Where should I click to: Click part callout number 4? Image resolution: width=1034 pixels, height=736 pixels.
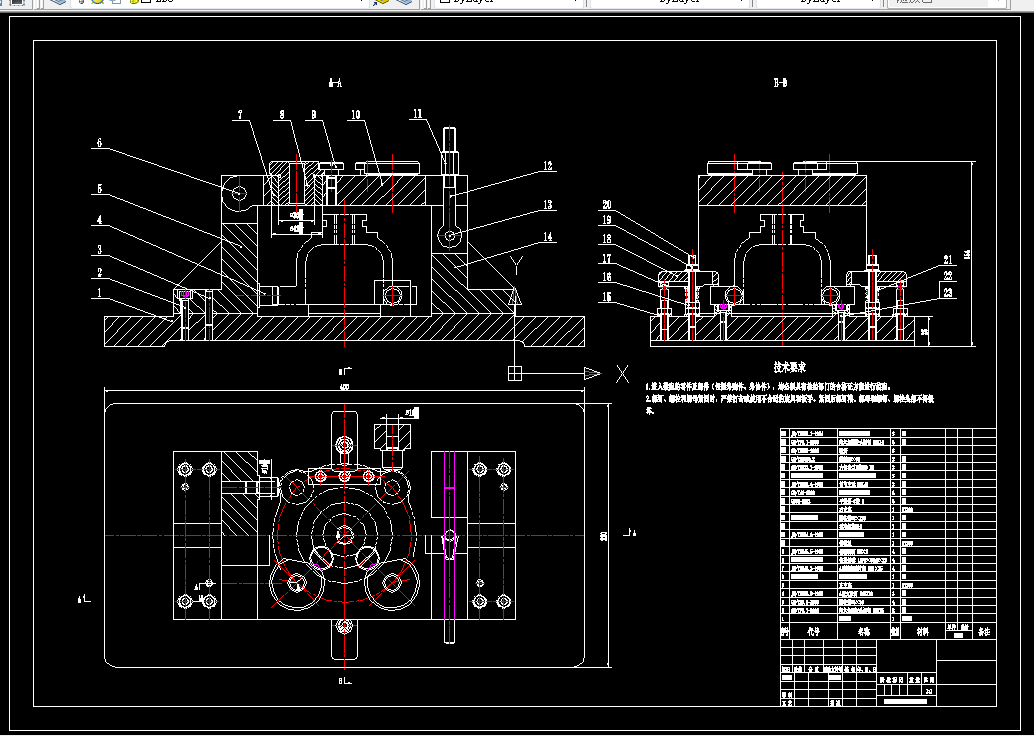[100, 220]
